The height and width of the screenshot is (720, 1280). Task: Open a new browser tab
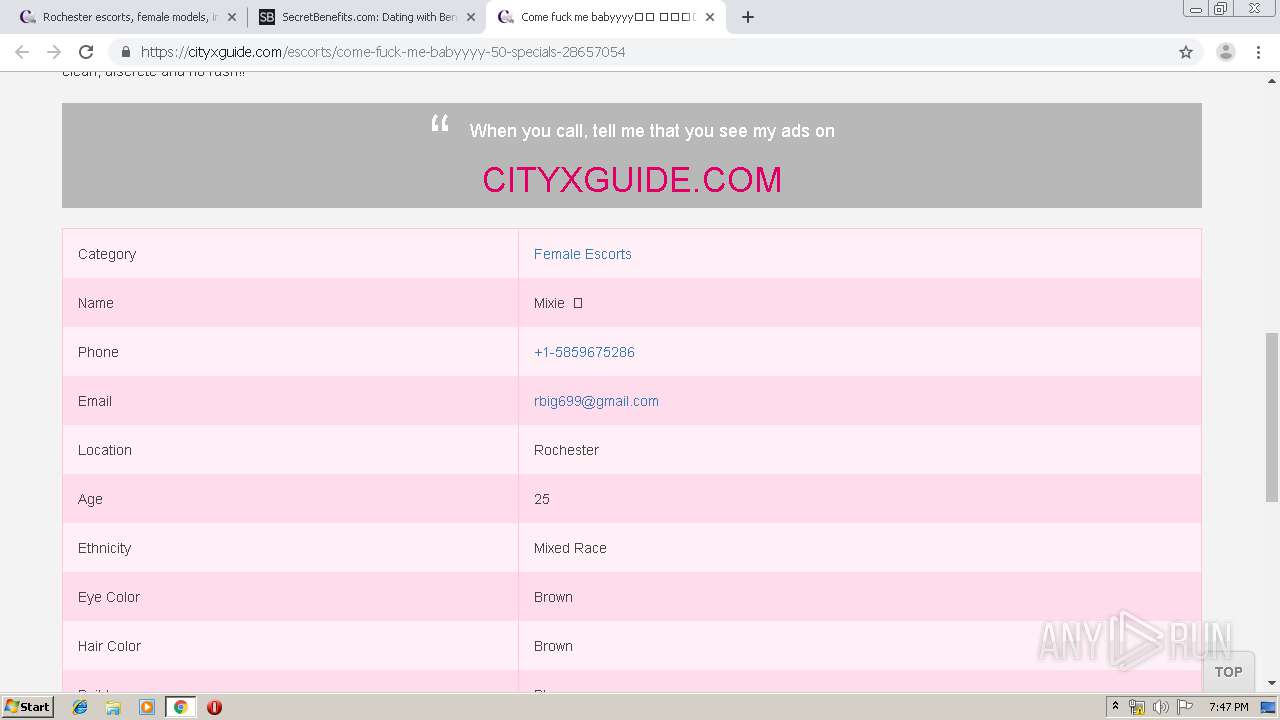point(748,17)
